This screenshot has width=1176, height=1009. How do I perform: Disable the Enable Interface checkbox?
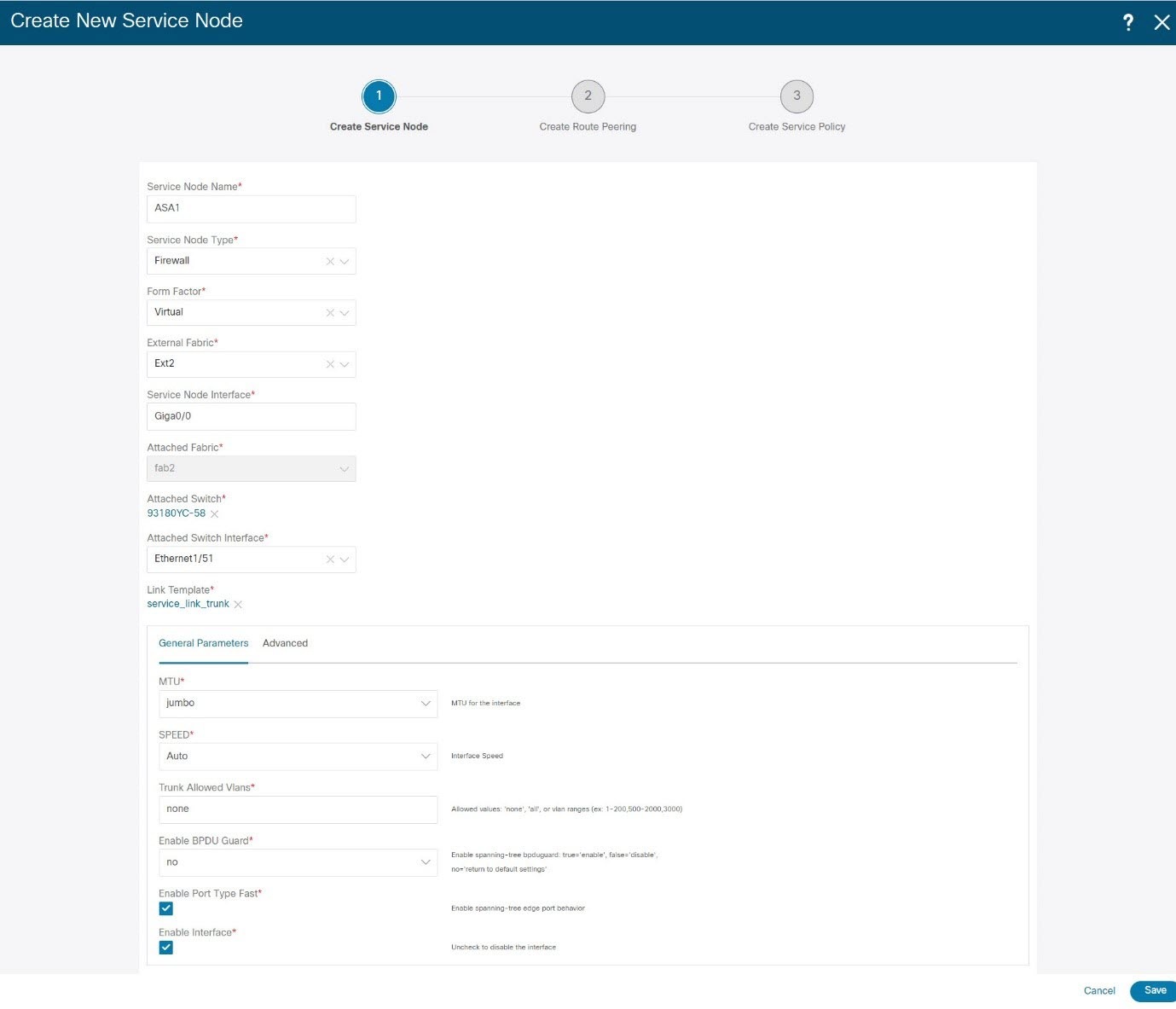pyautogui.click(x=165, y=947)
